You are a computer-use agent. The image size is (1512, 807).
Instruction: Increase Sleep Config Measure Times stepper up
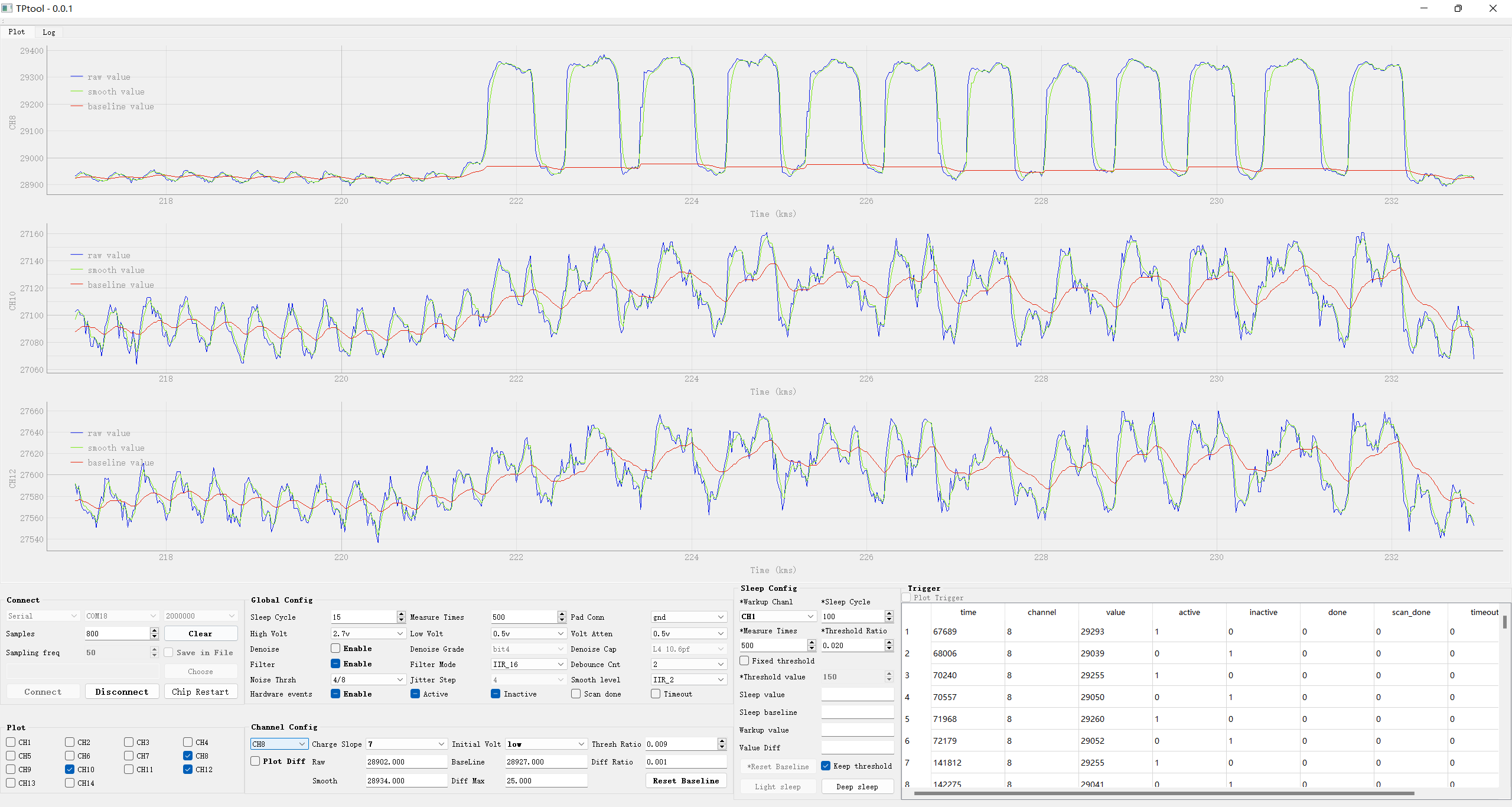coord(812,642)
